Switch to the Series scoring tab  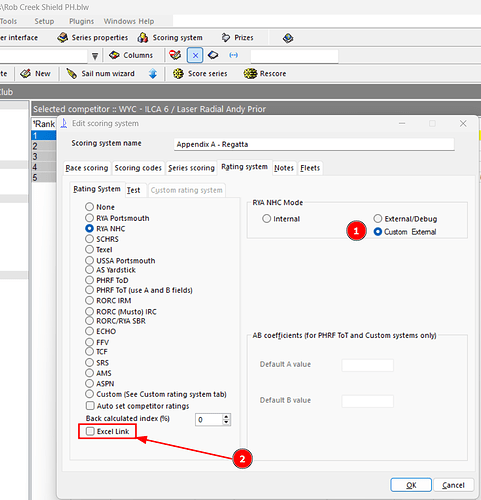tap(191, 168)
